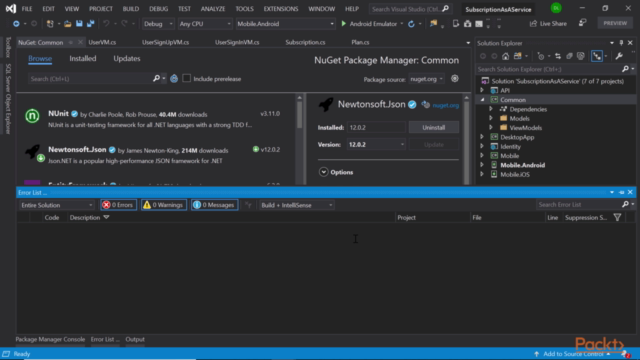Screen dimensions: 640x360
Task: Open the nuget.org package source dropdown
Action: (x=427, y=79)
